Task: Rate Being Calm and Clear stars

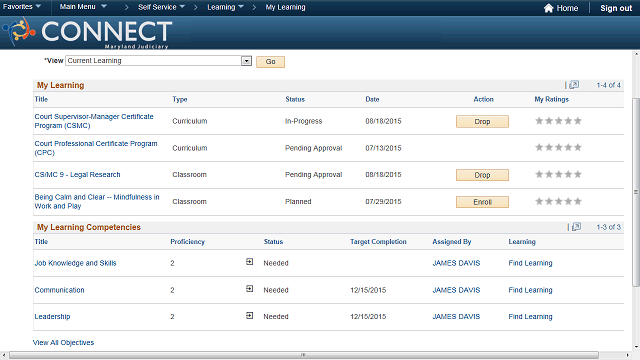Action: click(558, 201)
